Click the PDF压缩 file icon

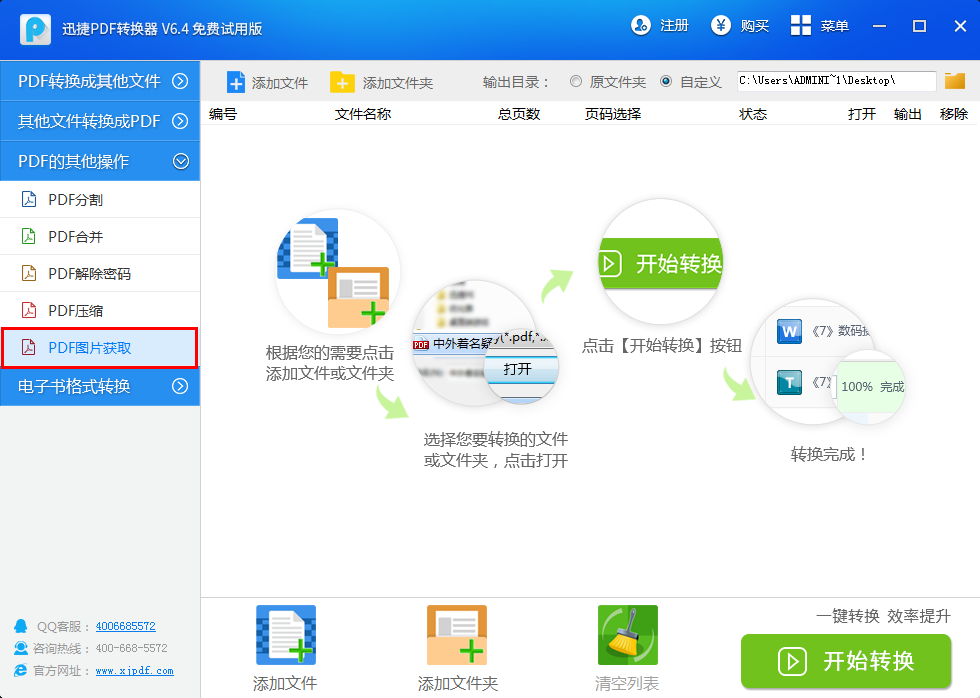[29, 310]
